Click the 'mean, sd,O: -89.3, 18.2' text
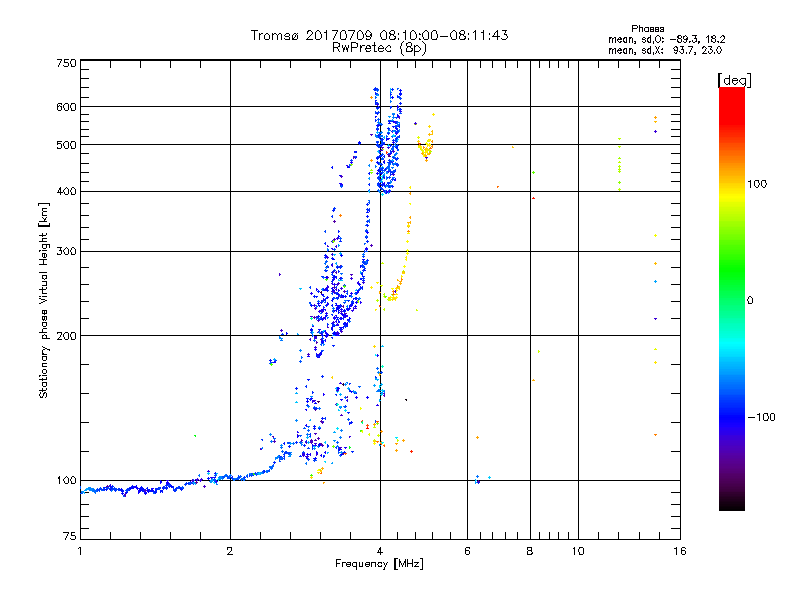 (x=666, y=39)
